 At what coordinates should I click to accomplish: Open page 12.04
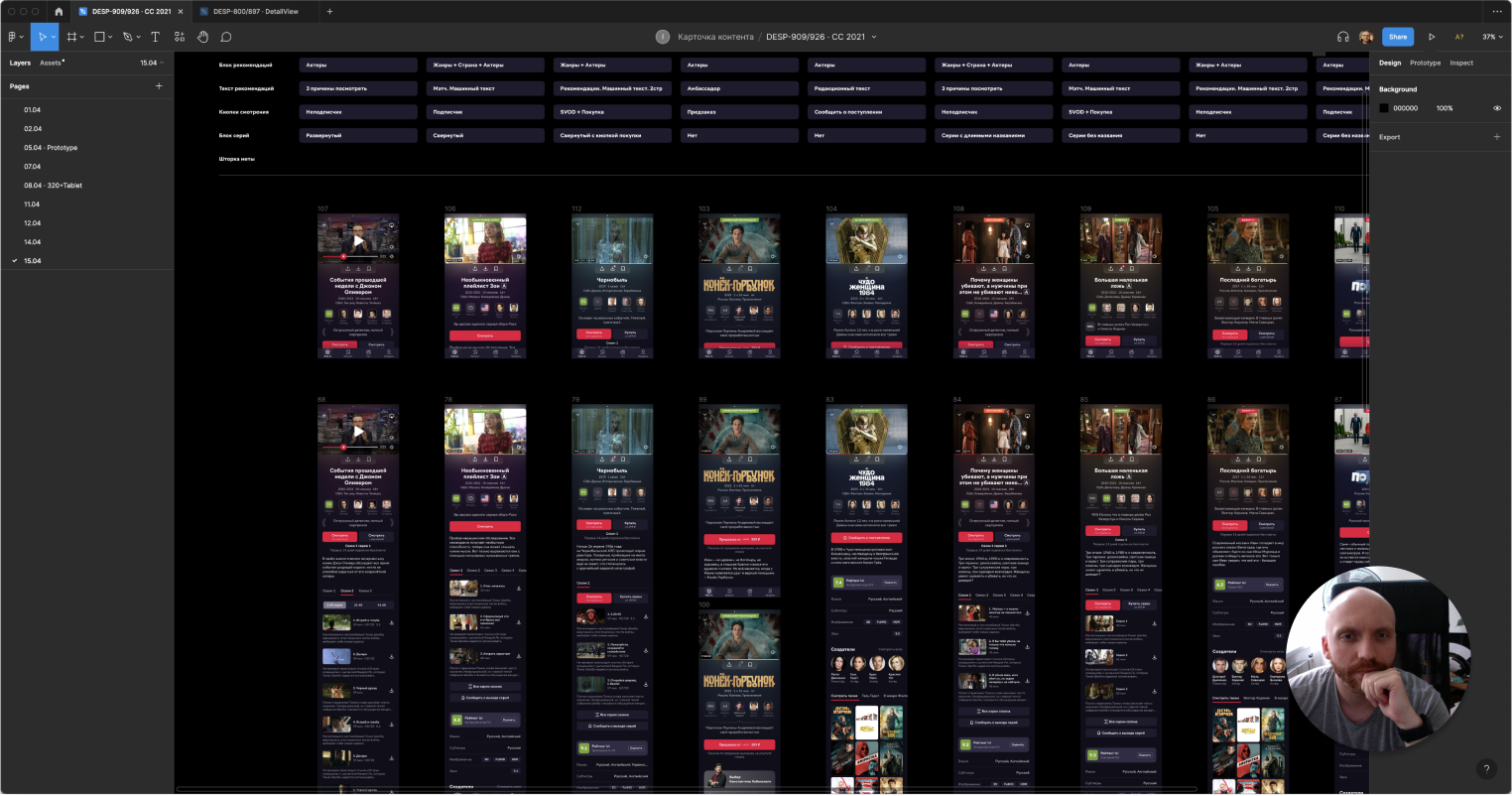[x=33, y=223]
